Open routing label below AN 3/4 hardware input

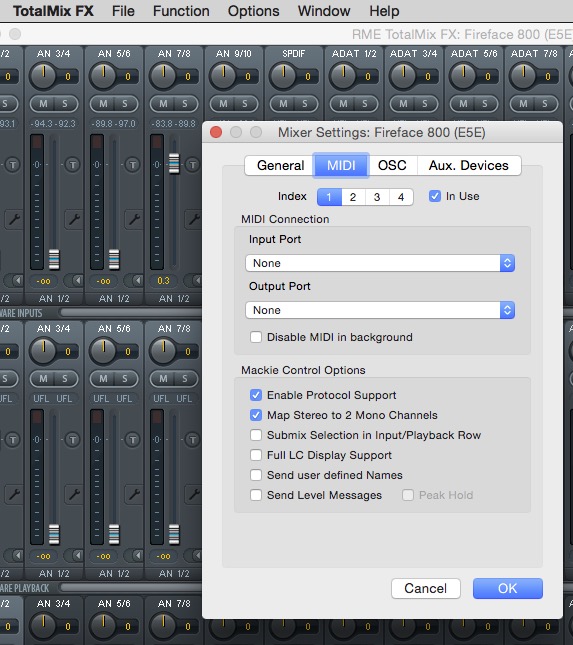pyautogui.click(x=54, y=299)
